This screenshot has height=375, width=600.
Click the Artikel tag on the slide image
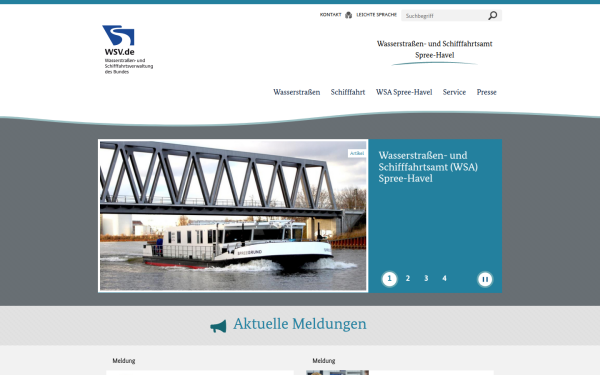(356, 153)
